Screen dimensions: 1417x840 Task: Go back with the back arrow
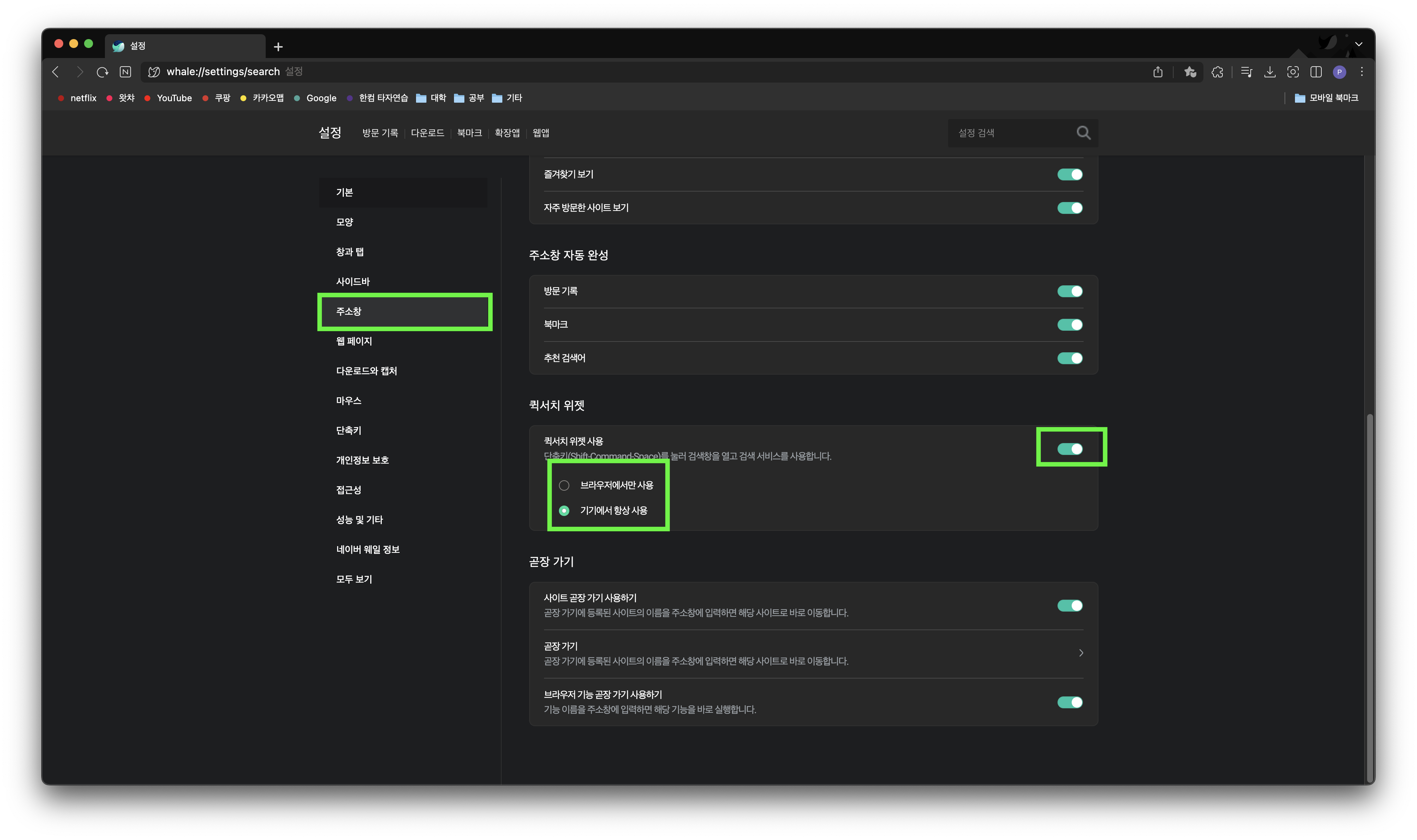(55, 72)
